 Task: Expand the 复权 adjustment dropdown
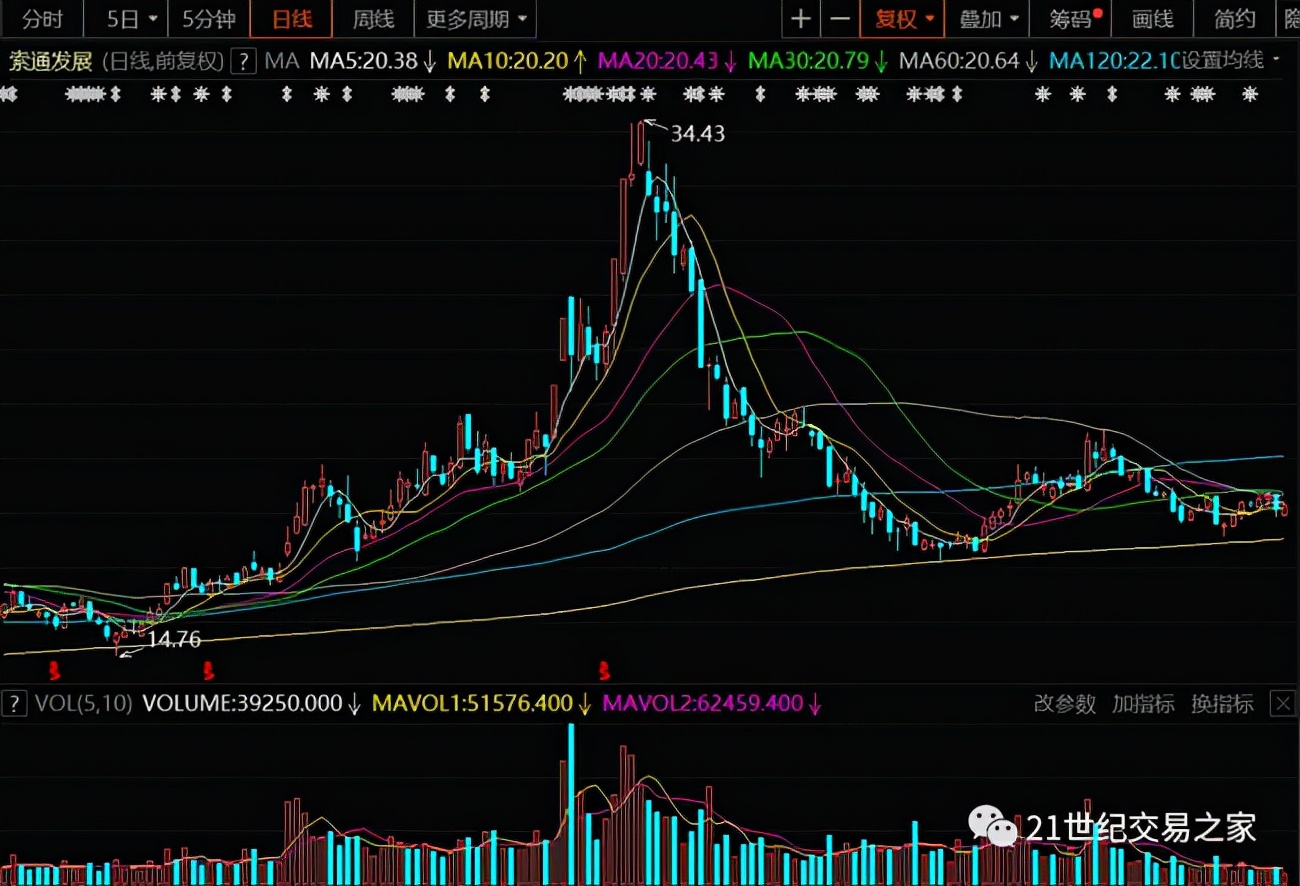coord(904,19)
